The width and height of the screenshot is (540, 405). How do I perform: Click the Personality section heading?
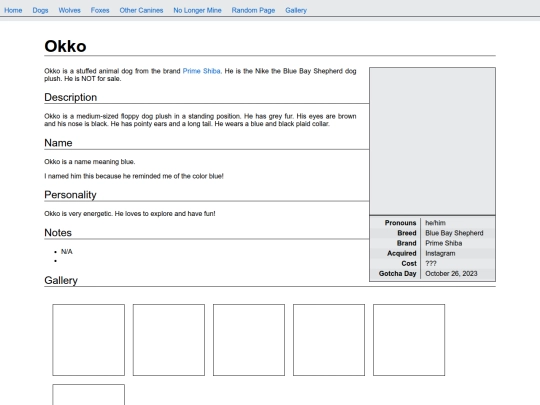click(70, 195)
